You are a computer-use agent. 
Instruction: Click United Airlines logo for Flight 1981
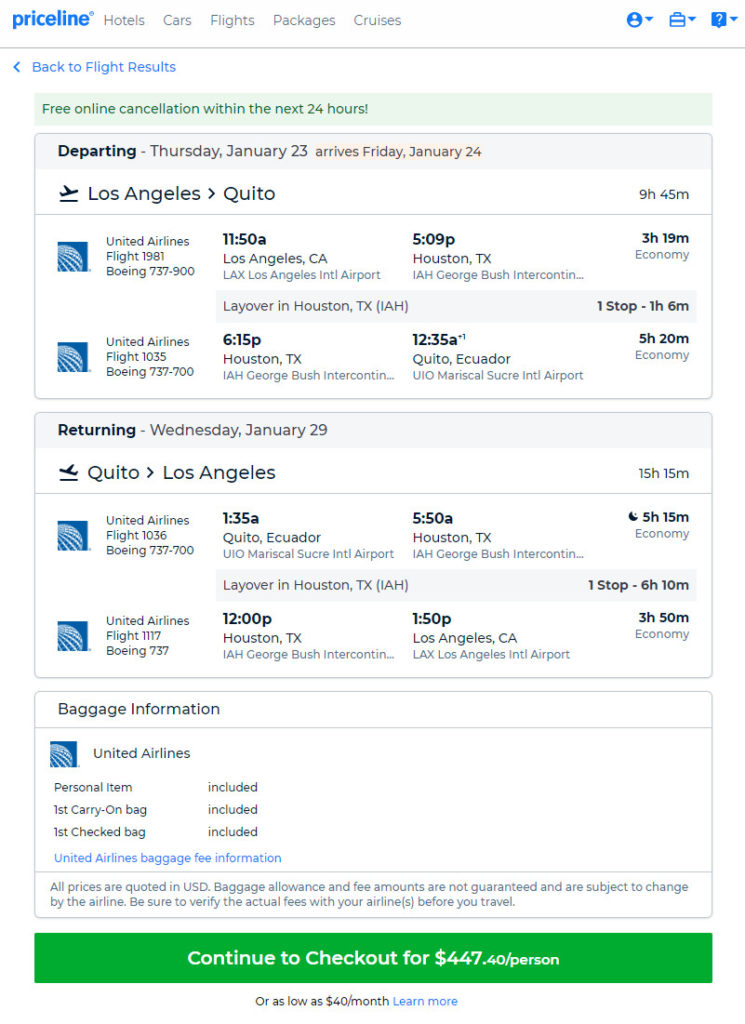pos(72,256)
